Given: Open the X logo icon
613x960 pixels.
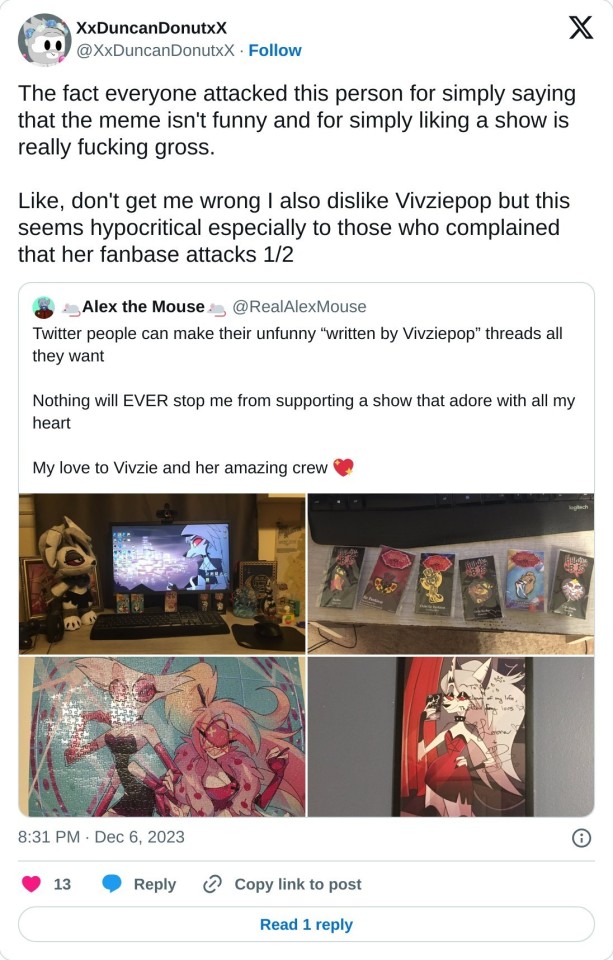Looking at the screenshot, I should (581, 27).
